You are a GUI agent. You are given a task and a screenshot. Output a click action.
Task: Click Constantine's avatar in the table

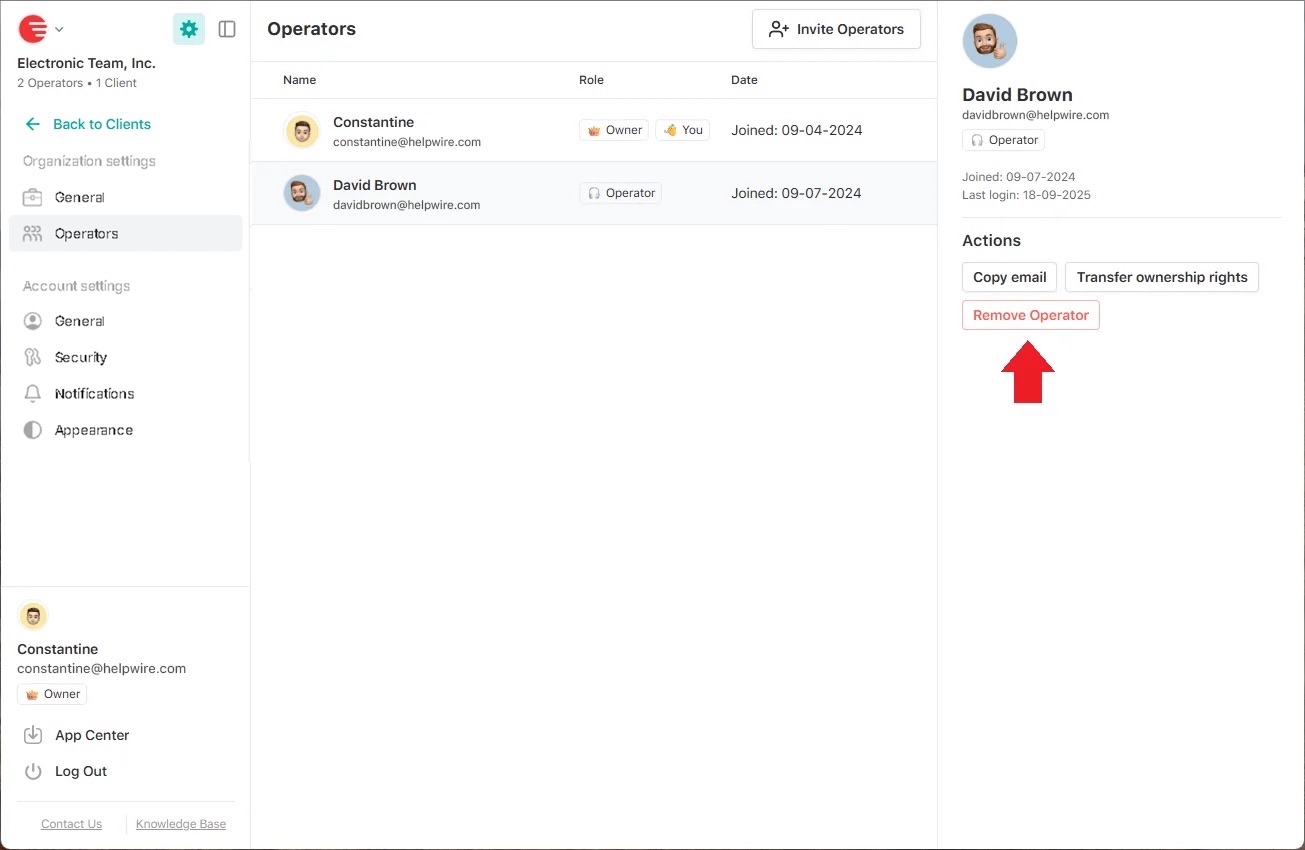coord(302,130)
